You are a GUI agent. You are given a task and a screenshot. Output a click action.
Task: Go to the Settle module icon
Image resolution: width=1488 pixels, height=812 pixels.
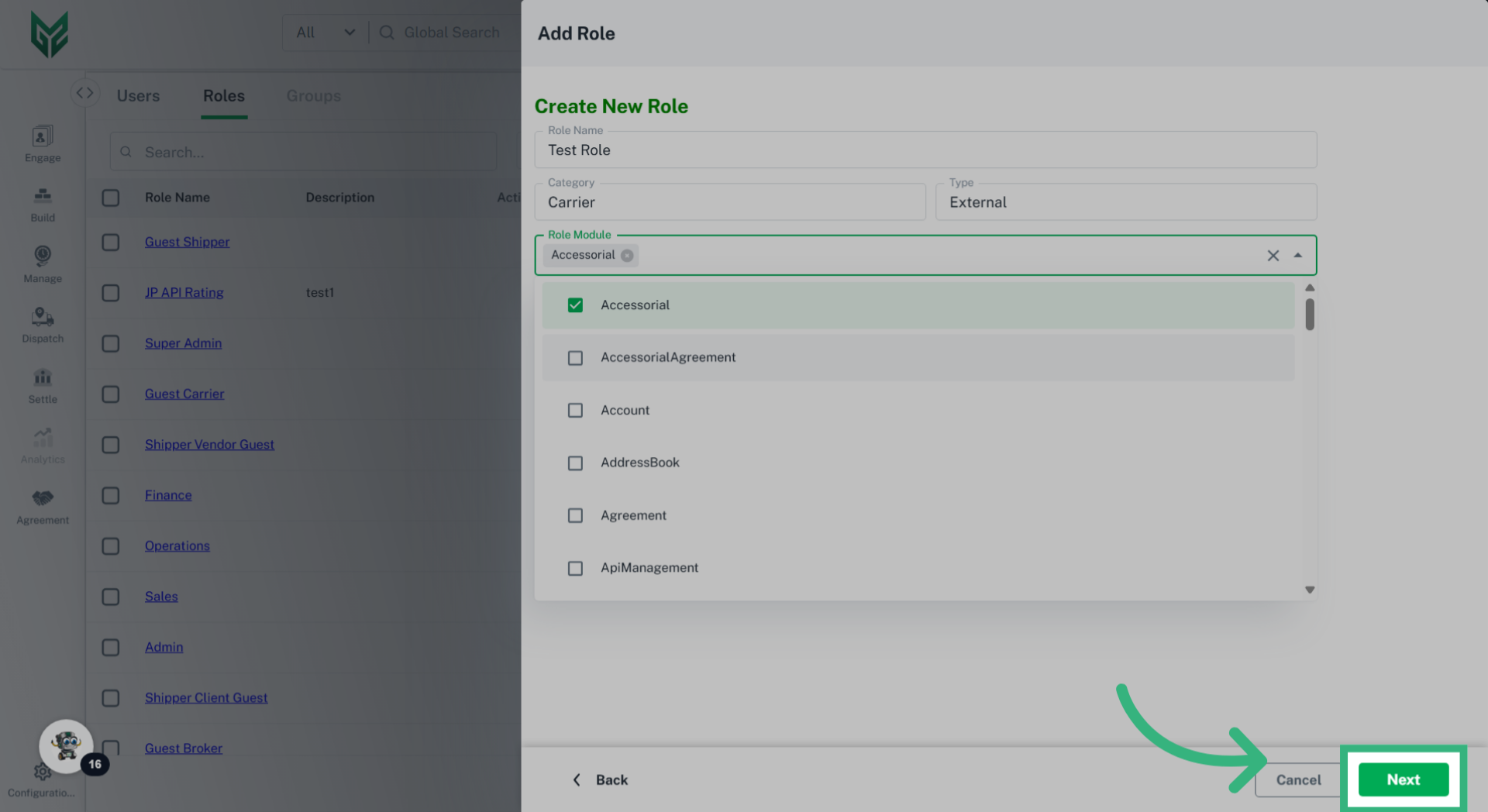(43, 378)
